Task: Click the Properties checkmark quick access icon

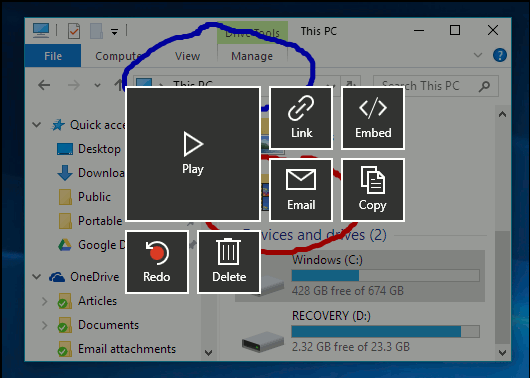Action: (x=73, y=31)
